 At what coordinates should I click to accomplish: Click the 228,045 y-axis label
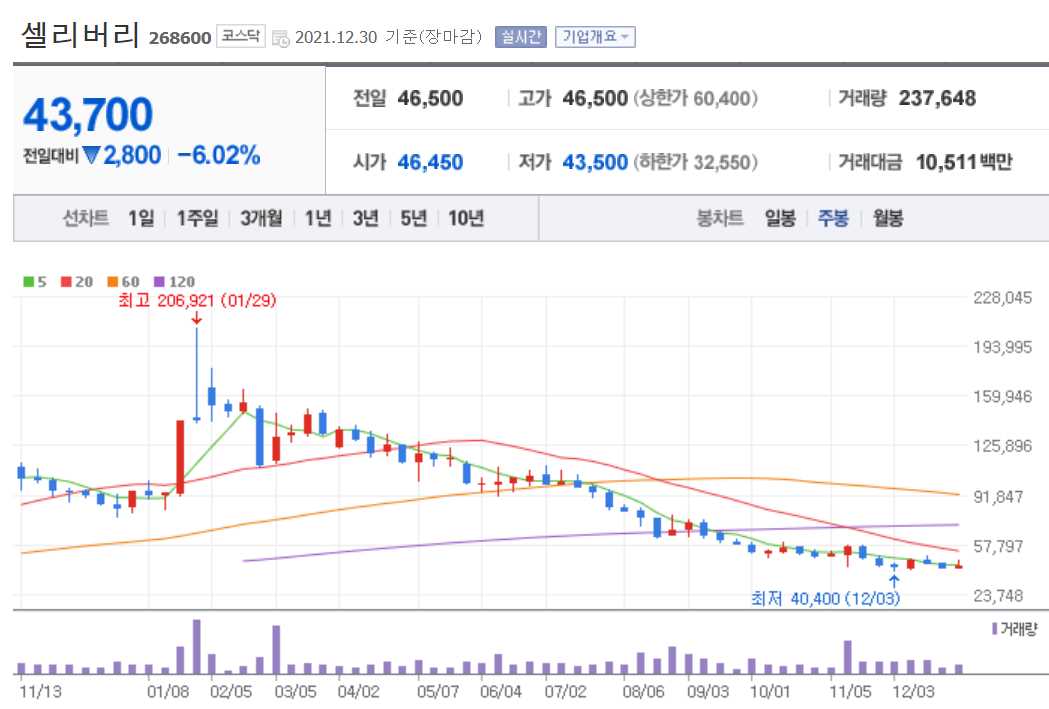click(x=1002, y=298)
